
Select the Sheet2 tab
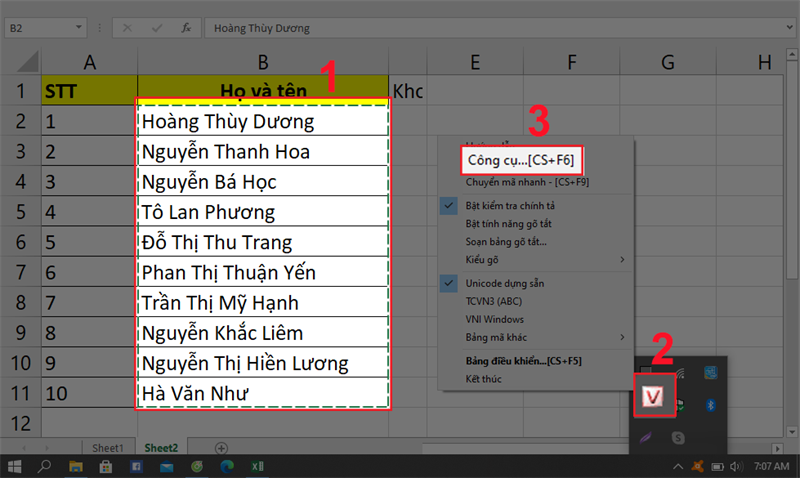[x=161, y=448]
